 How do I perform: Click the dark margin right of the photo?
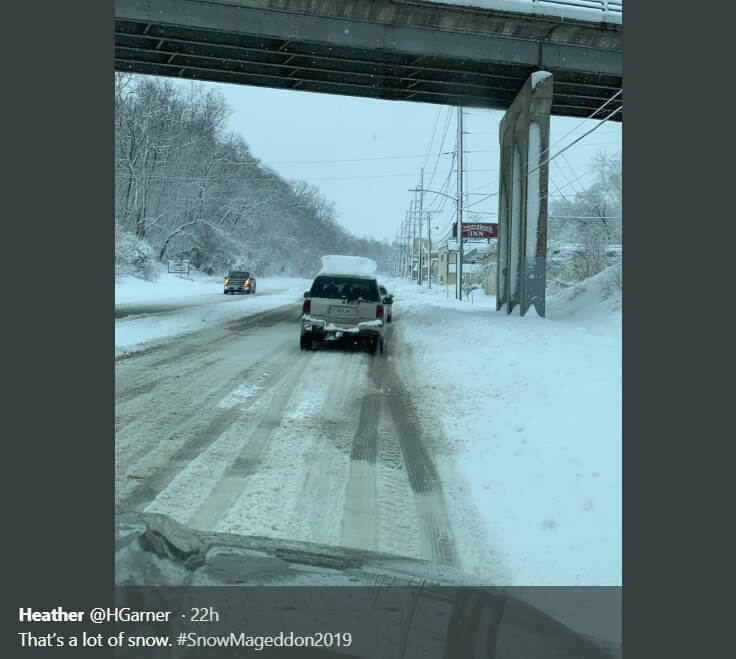coord(679,300)
